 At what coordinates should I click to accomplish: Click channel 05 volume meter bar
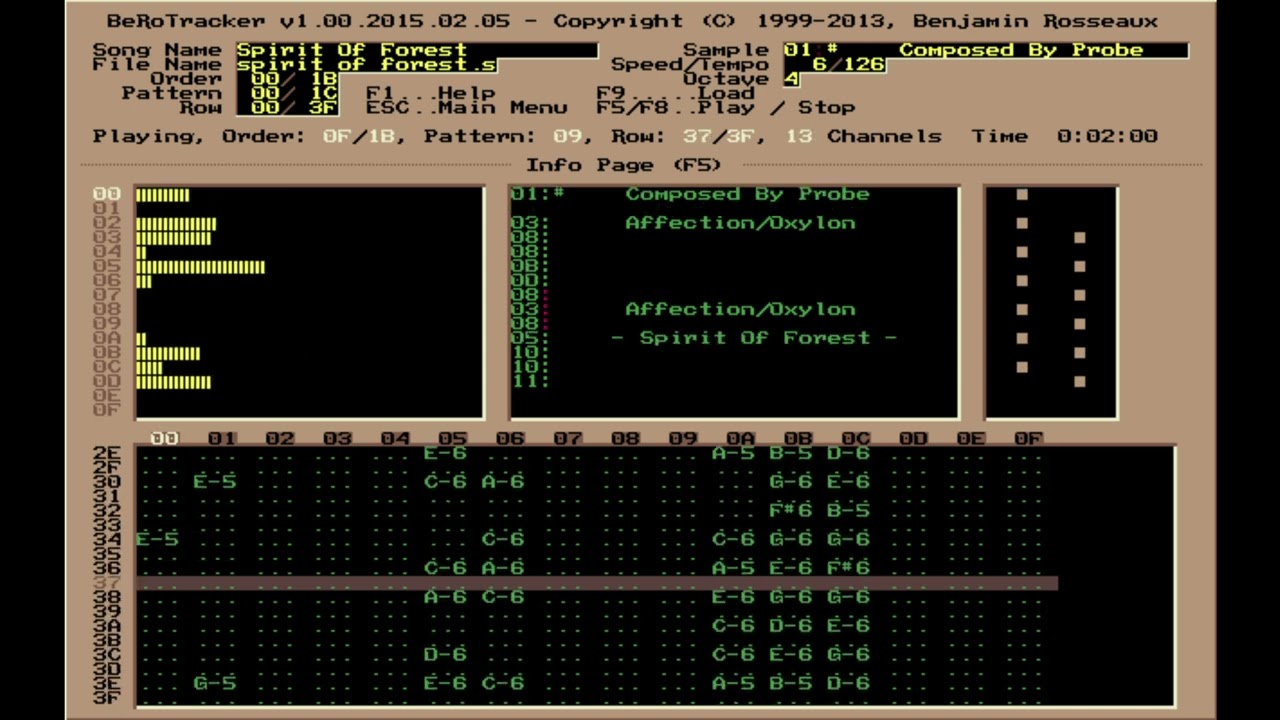tap(200, 267)
